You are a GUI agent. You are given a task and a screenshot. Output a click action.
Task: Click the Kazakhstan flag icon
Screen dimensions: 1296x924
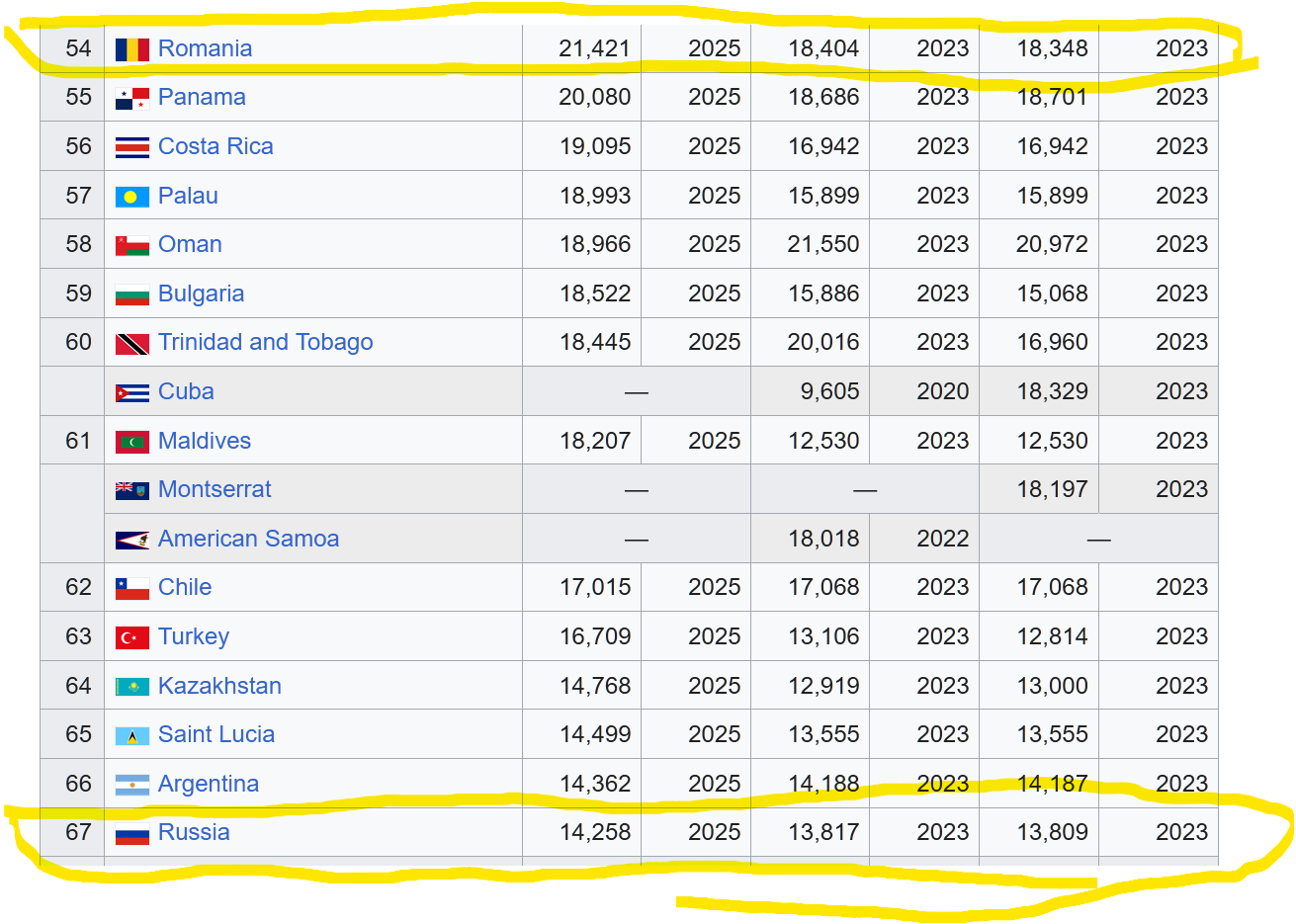[132, 687]
